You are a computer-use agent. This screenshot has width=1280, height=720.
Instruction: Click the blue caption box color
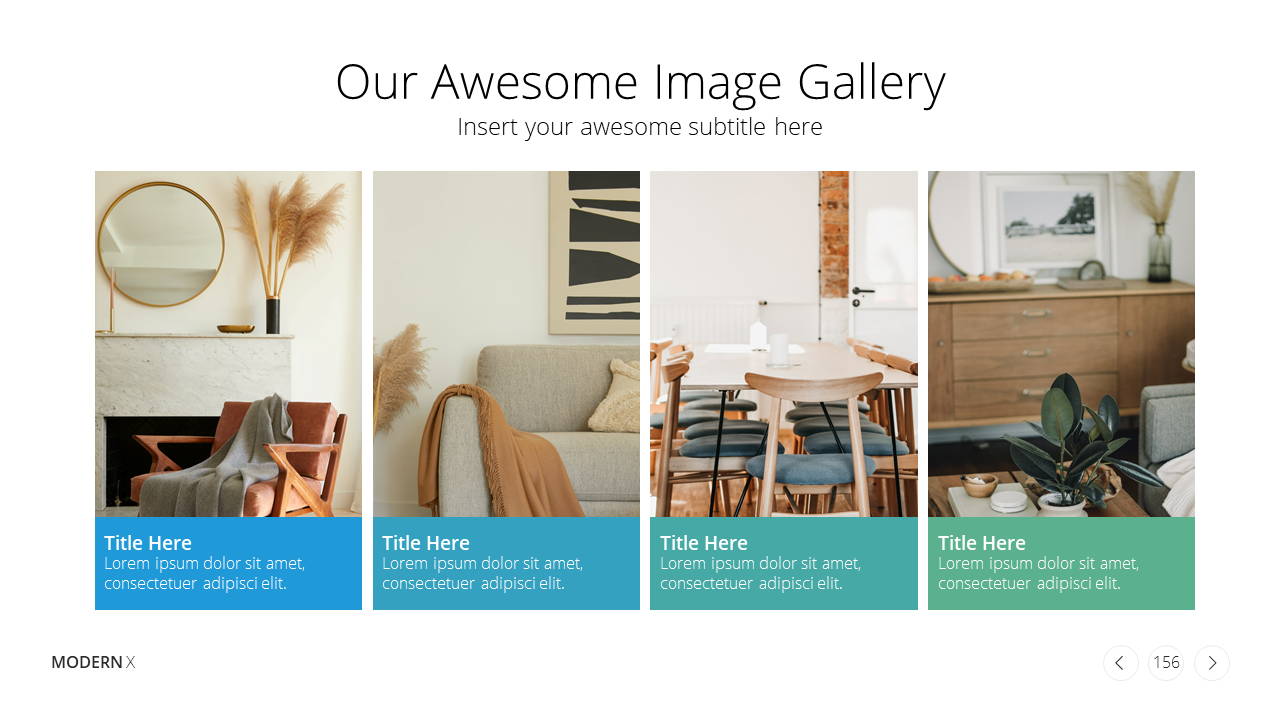tap(228, 563)
